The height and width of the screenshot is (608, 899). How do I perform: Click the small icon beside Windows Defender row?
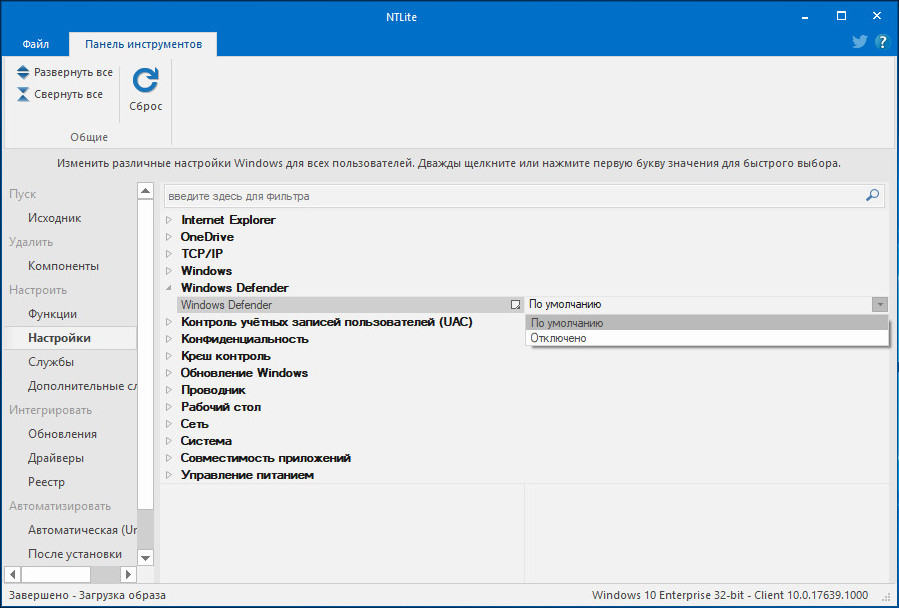pos(515,305)
